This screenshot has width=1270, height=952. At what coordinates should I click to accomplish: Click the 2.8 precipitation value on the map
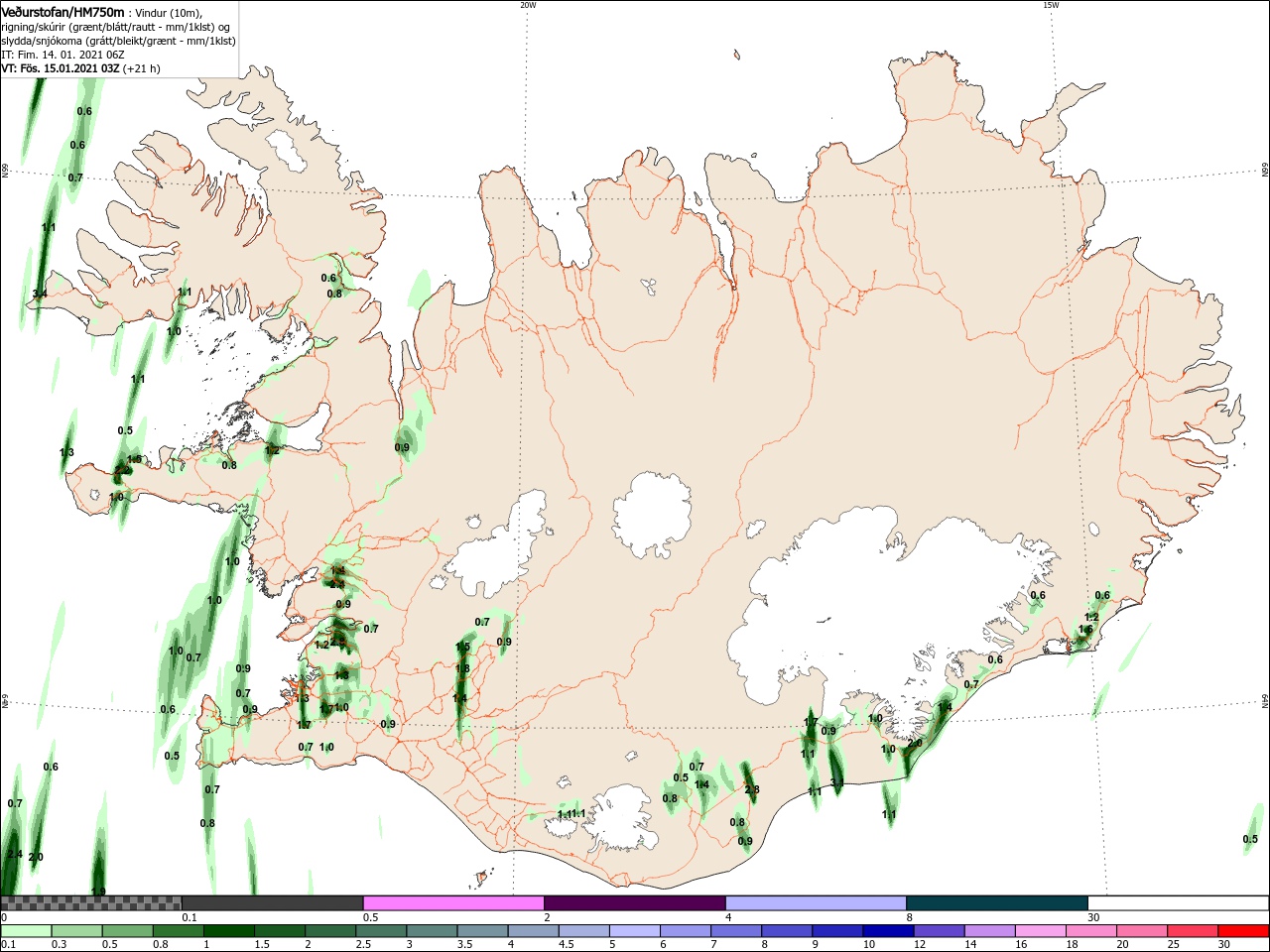(752, 790)
